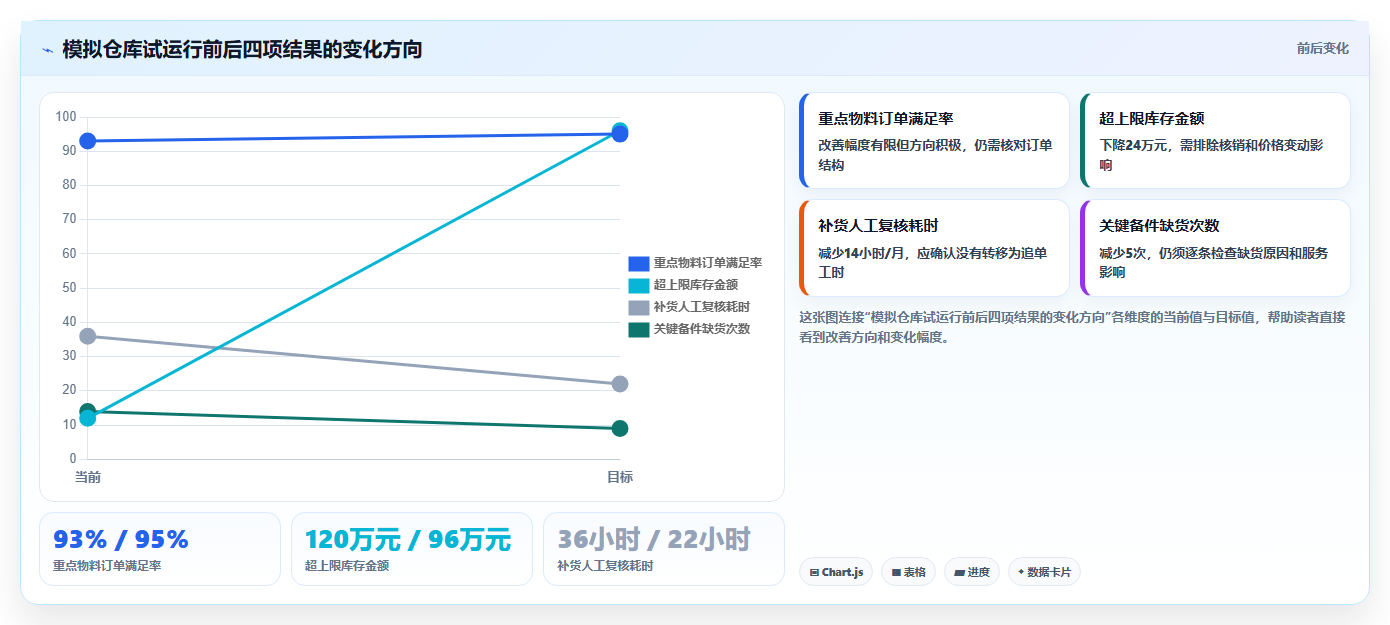This screenshot has width=1390, height=625.
Task: Toggle 关键备件缺货次数 legend swatch
Action: click(x=638, y=329)
